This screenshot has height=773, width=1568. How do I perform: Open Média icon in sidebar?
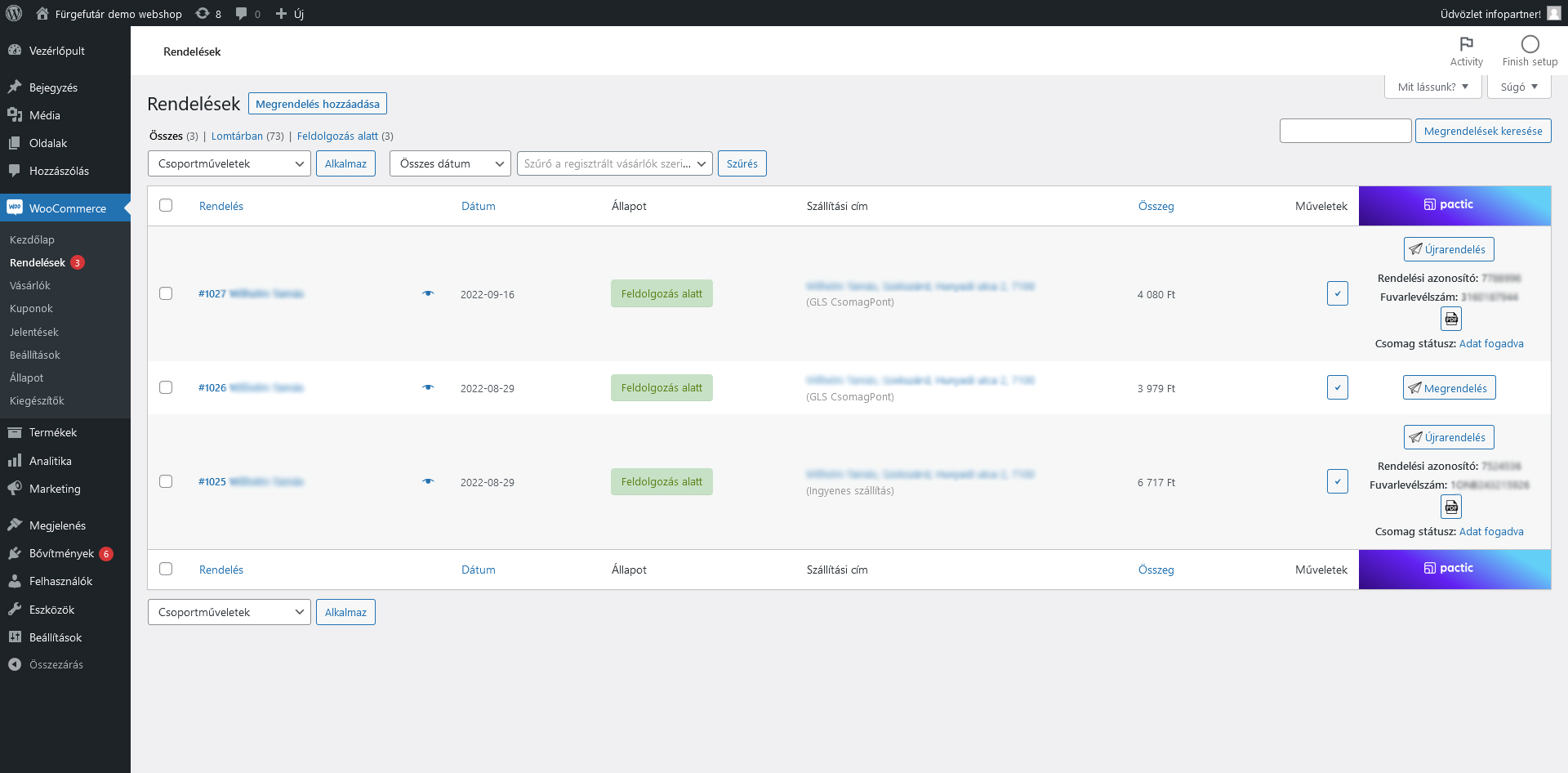[x=15, y=114]
